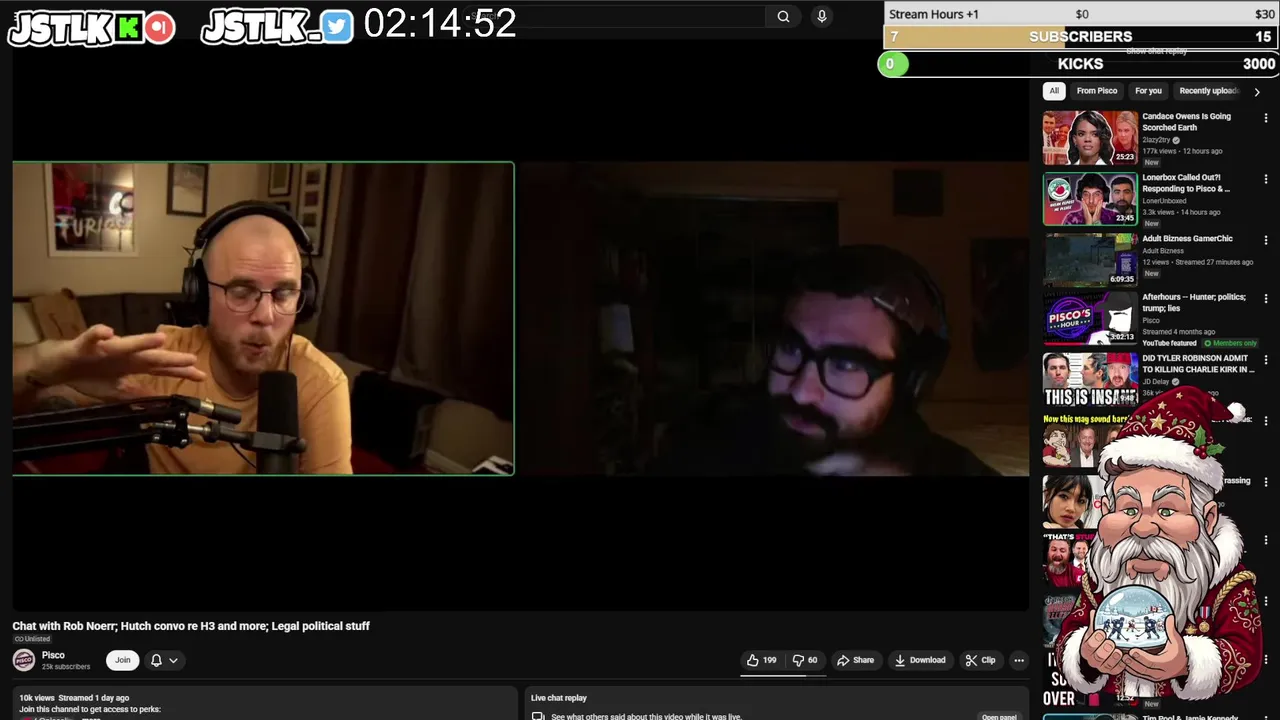This screenshot has height=720, width=1280.
Task: Click Lonerbox Called Out video title
Action: coord(1186,183)
